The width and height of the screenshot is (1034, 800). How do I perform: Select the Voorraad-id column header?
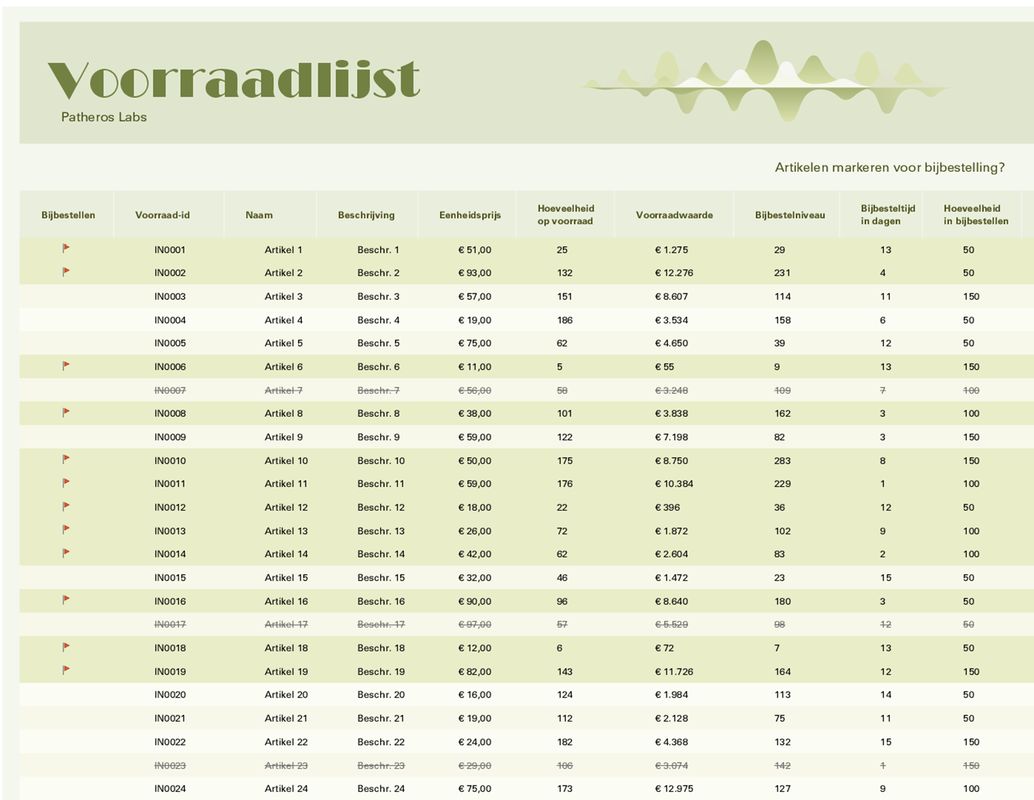pos(163,215)
